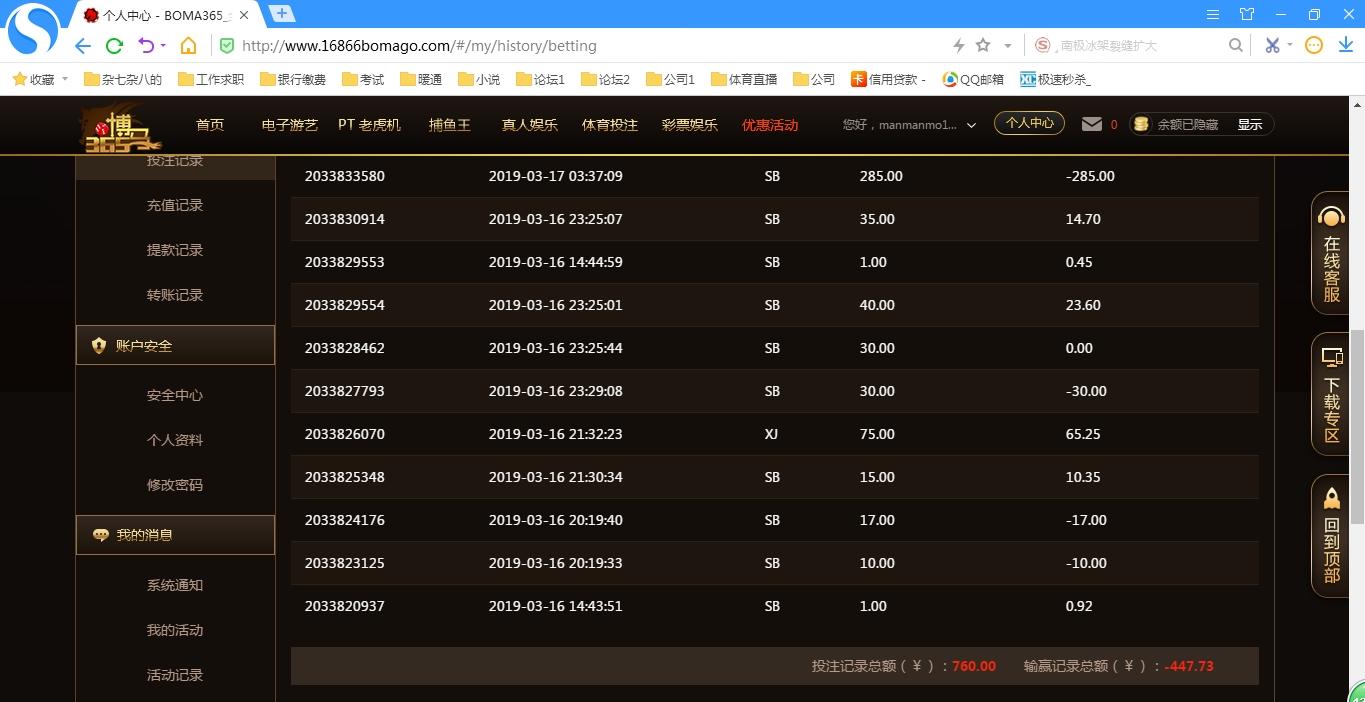Open the browser downloads arrow icon

pos(1343,45)
